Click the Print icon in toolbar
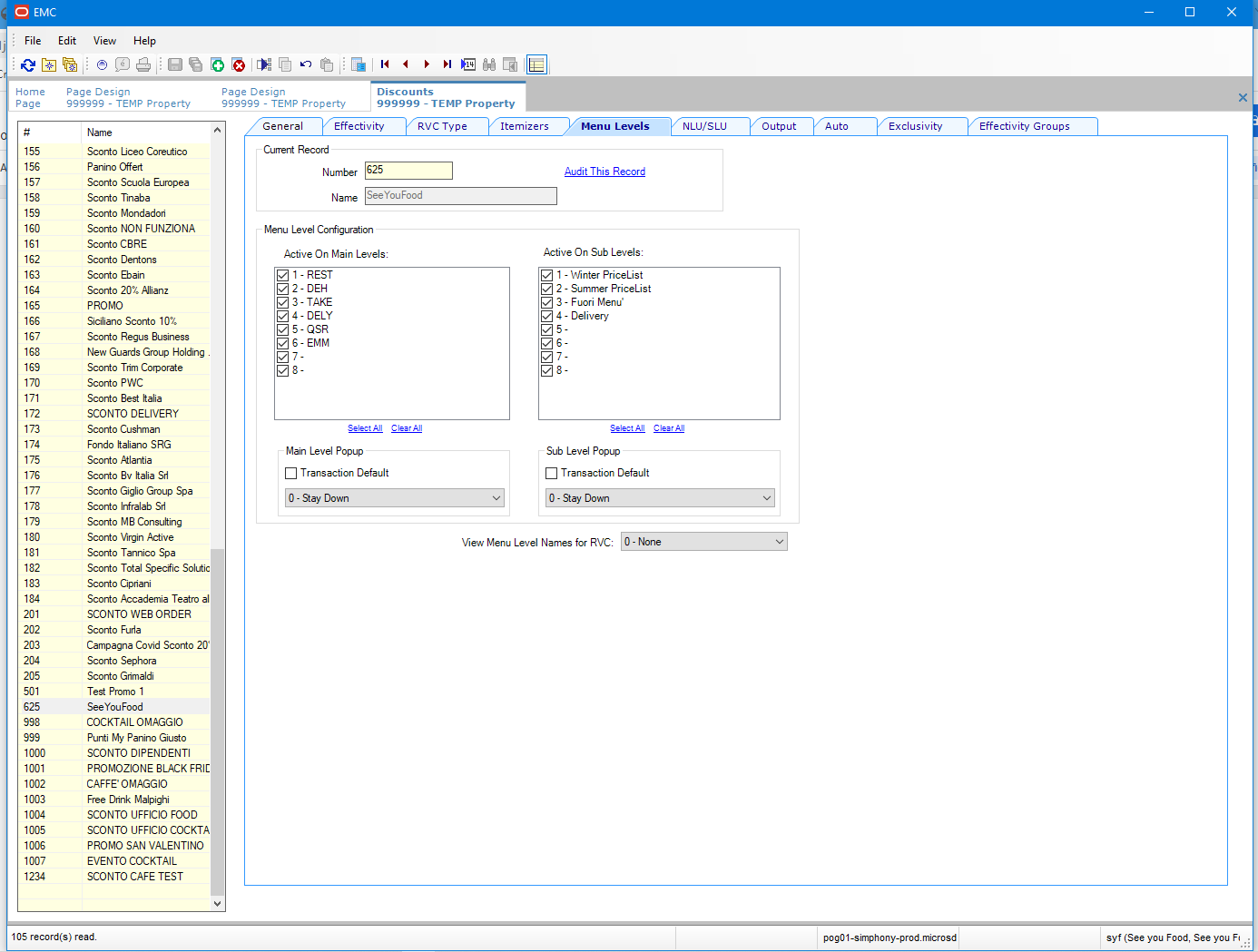This screenshot has width=1258, height=952. (143, 65)
